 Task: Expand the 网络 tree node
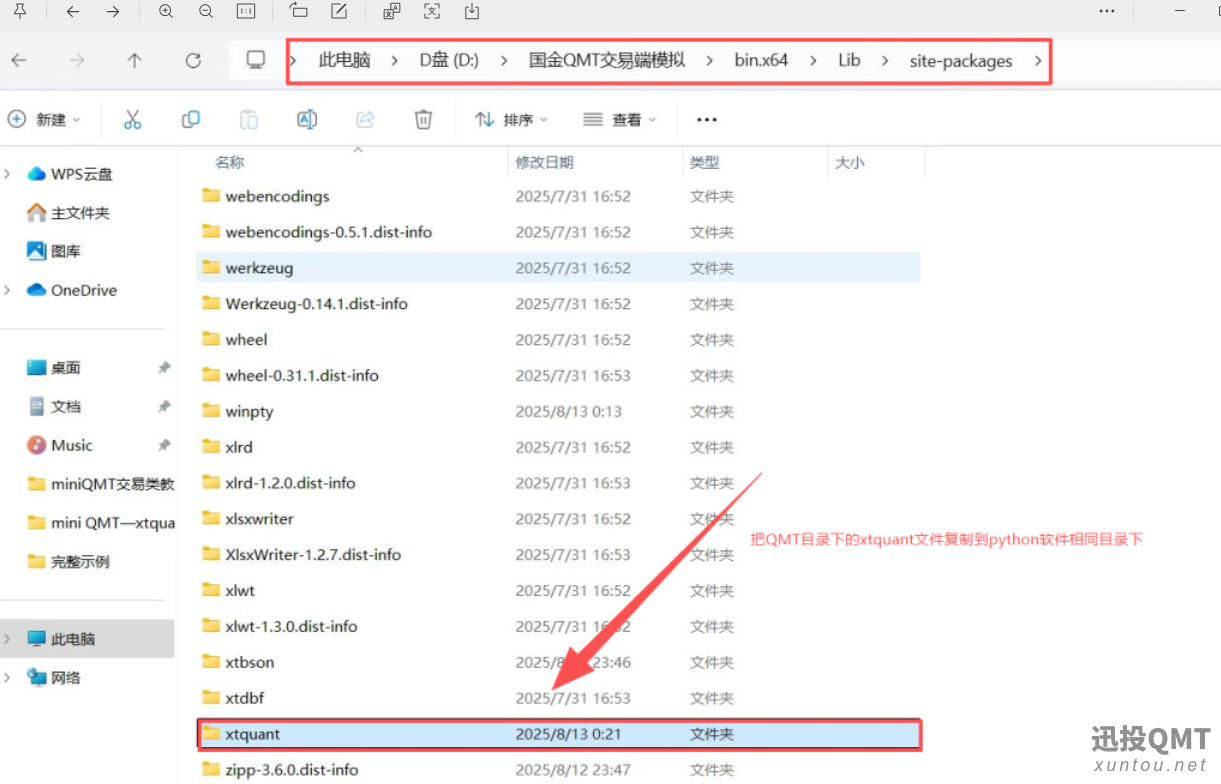(8, 678)
